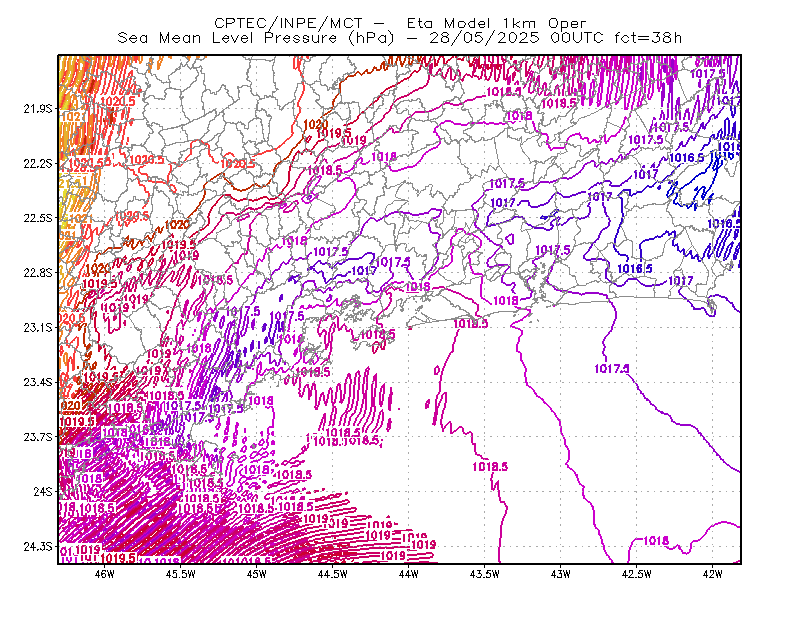The height and width of the screenshot is (618, 800).
Task: Click the 42W longitude tick label
Action: pyautogui.click(x=712, y=574)
